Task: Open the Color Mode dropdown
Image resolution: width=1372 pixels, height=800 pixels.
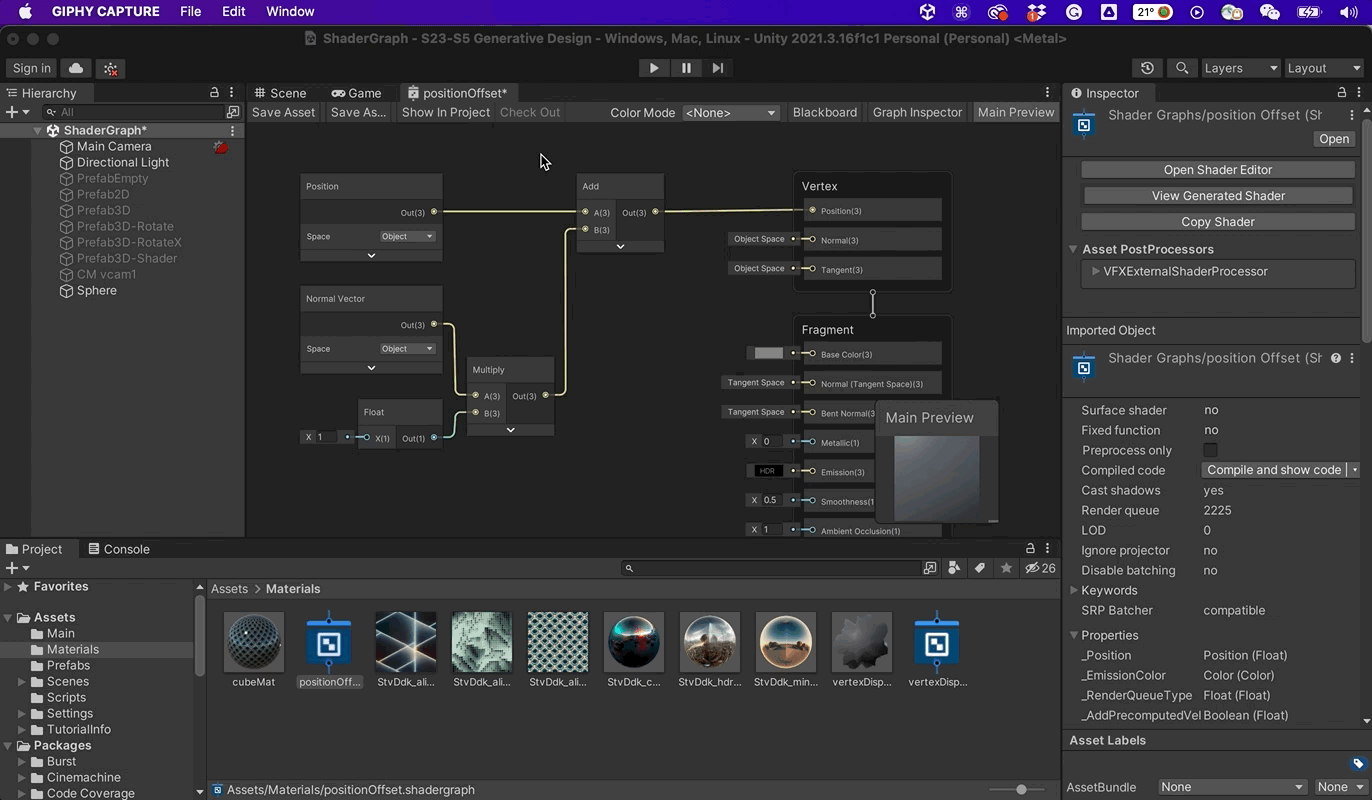Action: (x=730, y=113)
